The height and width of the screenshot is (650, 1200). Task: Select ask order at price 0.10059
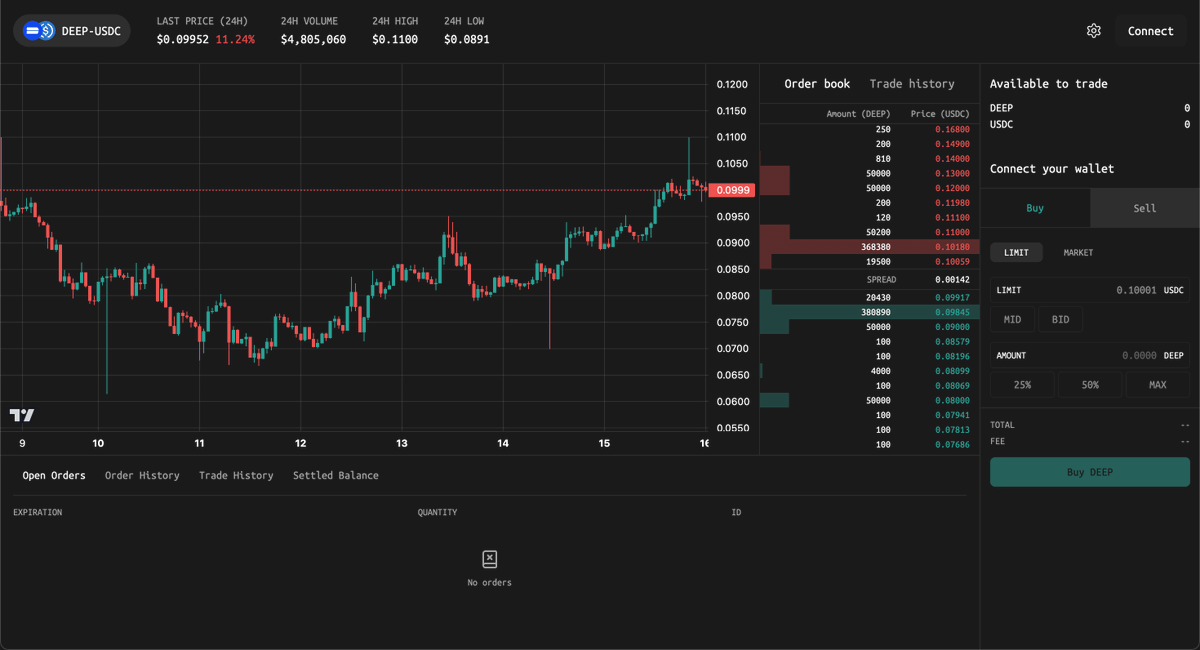pos(870,261)
